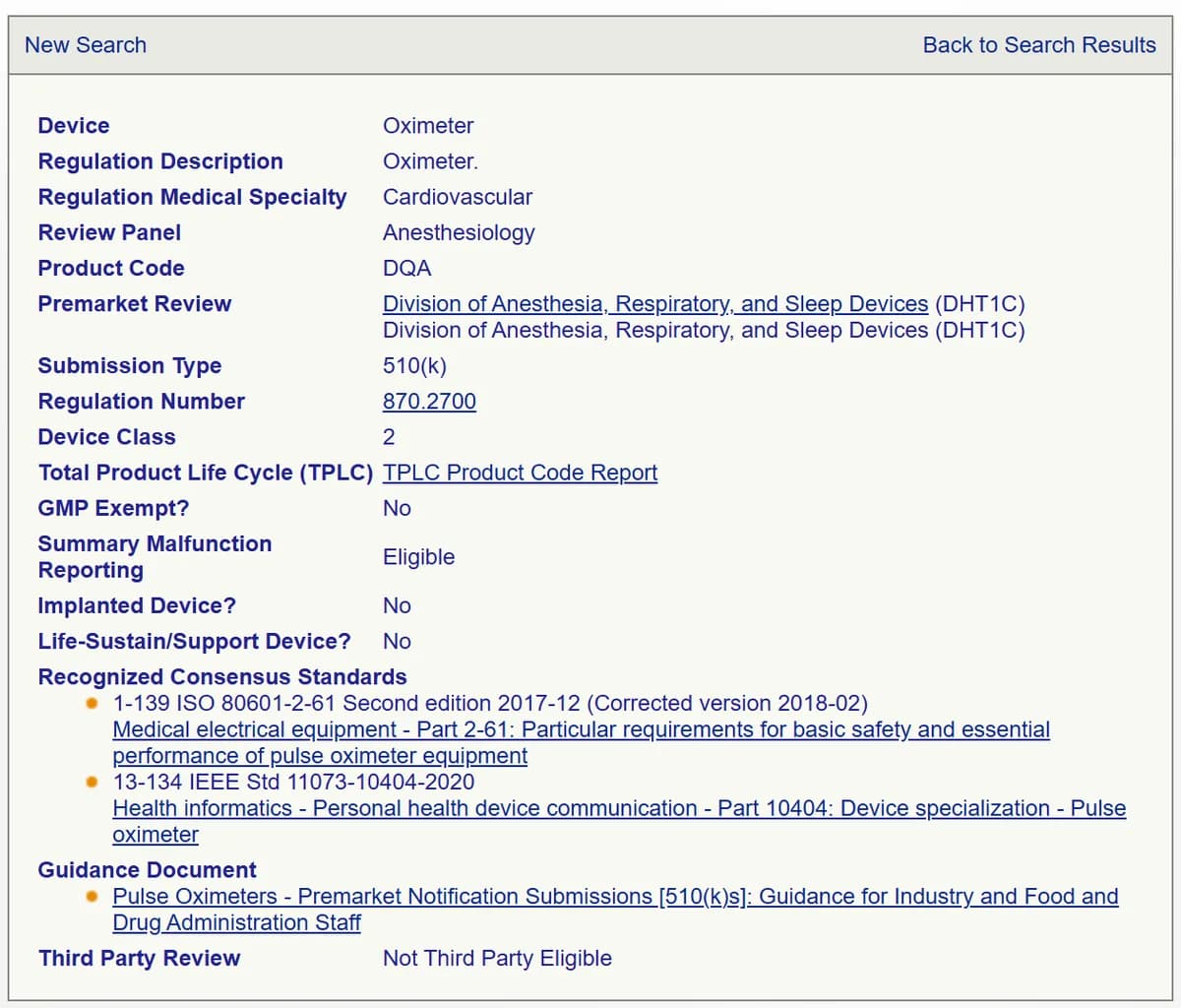Go Back to Search Results

(1039, 45)
